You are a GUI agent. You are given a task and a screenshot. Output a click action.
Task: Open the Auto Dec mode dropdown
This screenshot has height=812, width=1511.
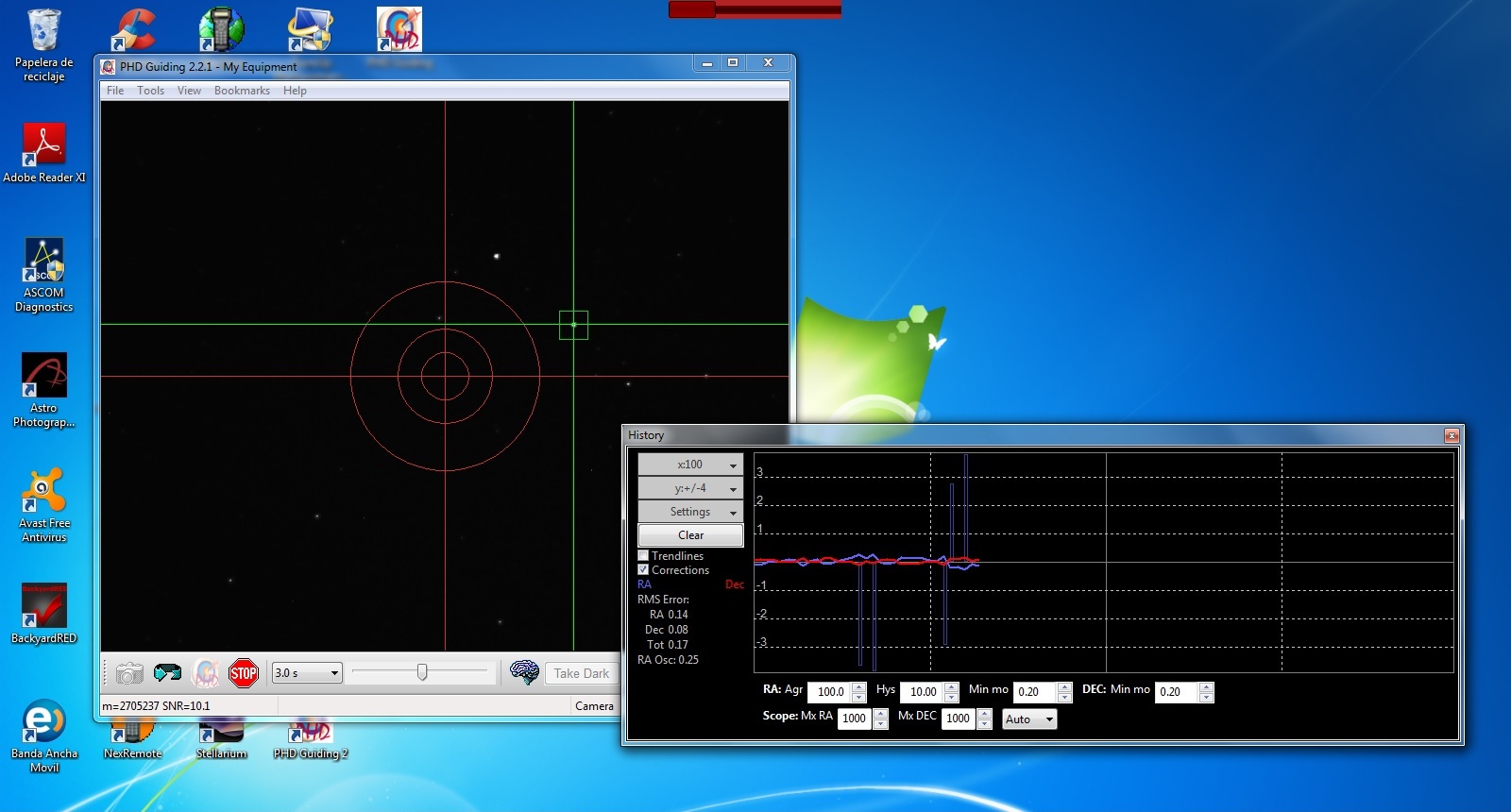[x=1029, y=719]
